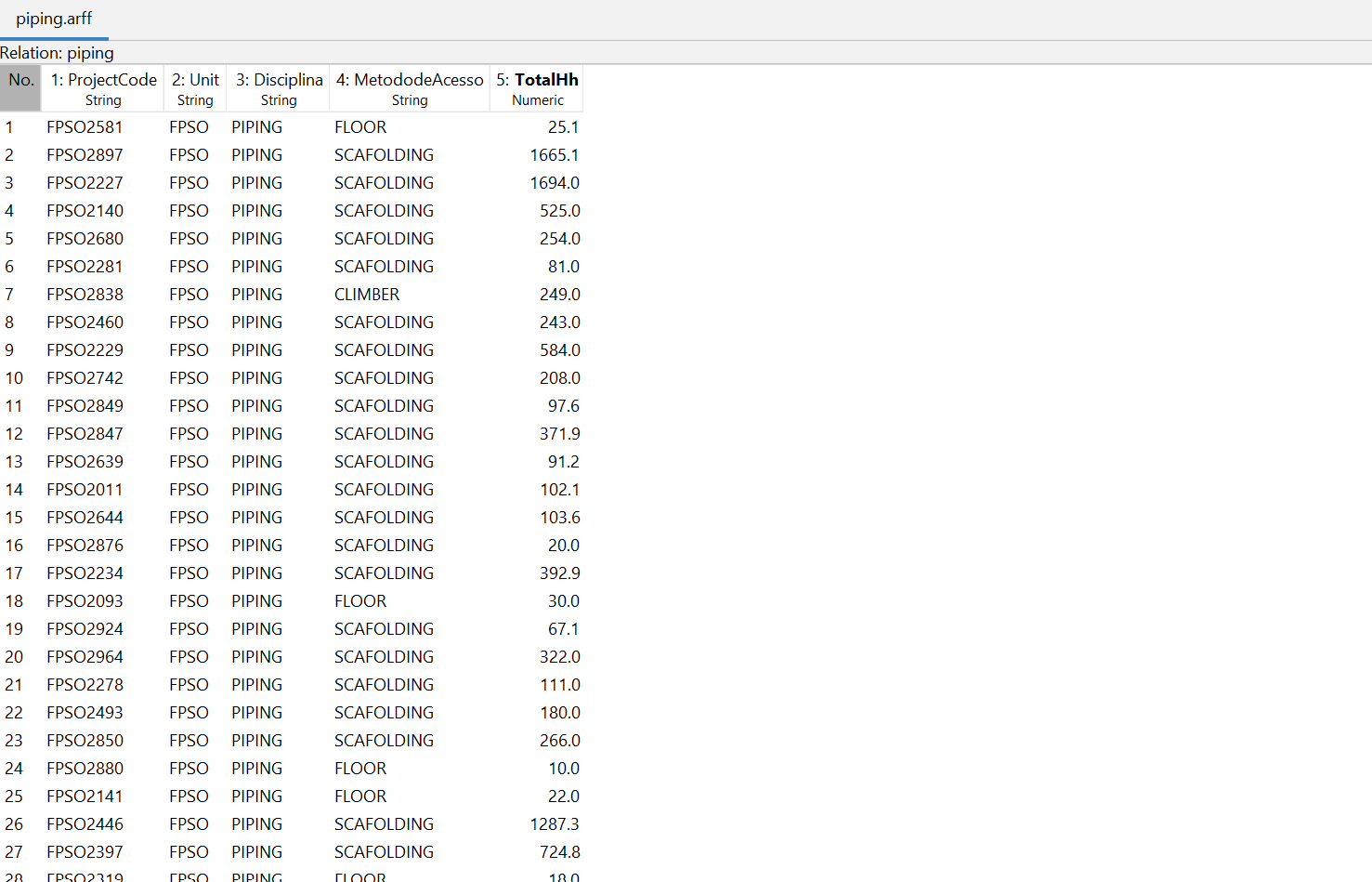This screenshot has width=1372, height=882.
Task: Click TotalHh value 25.1
Action: pyautogui.click(x=563, y=127)
